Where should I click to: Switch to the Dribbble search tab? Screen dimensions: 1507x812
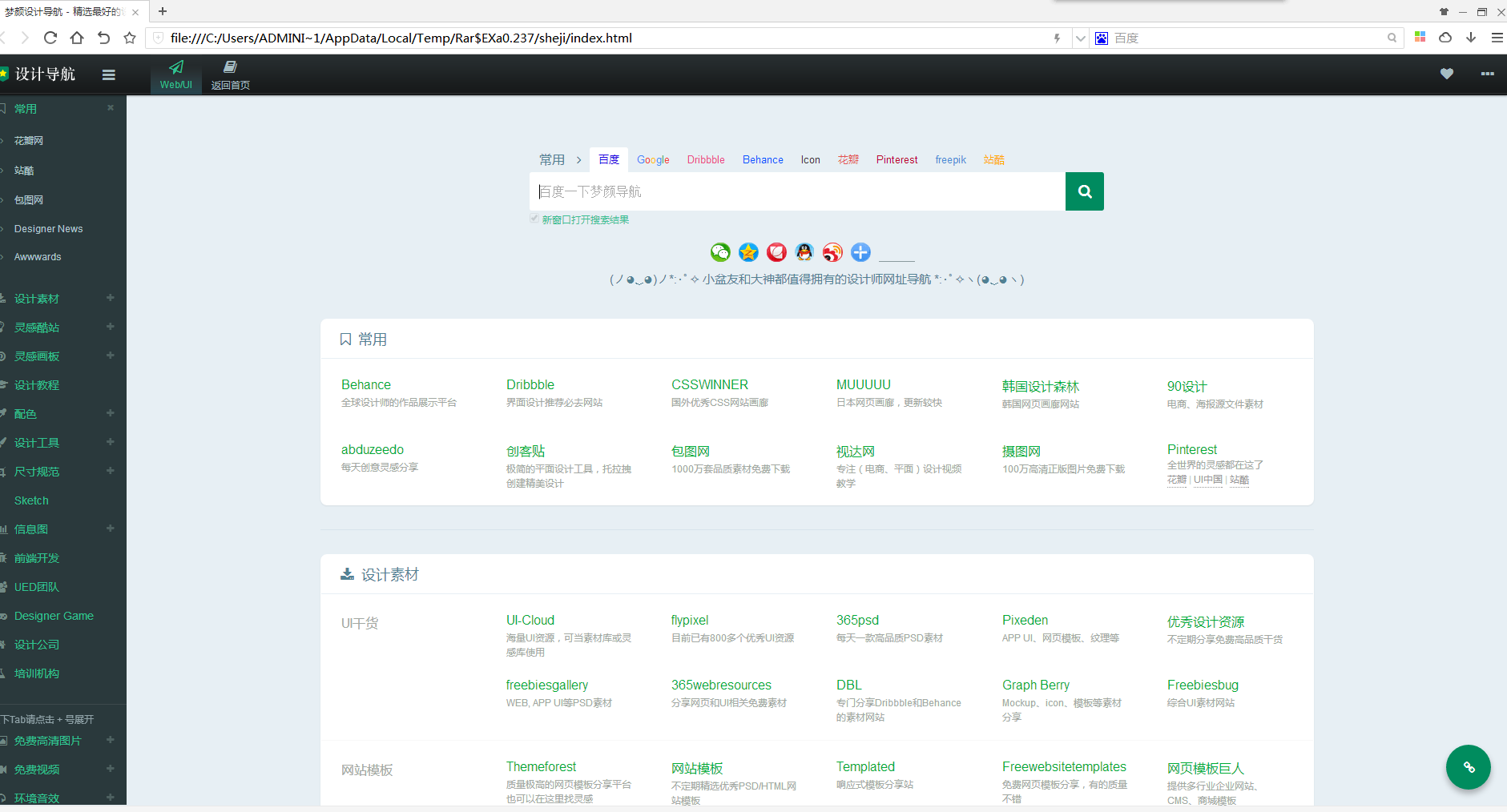(706, 159)
